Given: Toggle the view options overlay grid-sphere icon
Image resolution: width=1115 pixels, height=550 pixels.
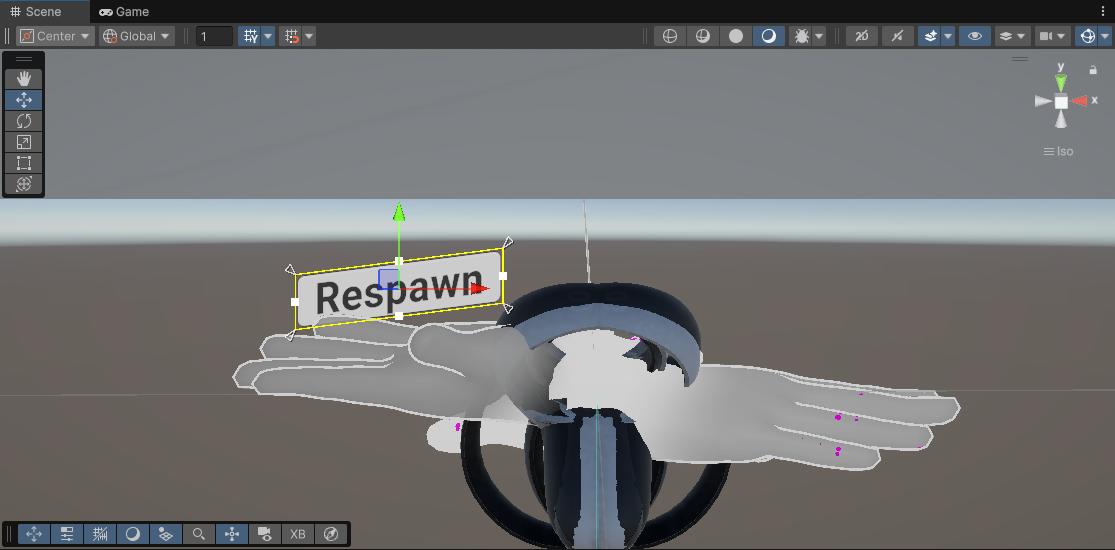Looking at the screenshot, I should (166, 534).
